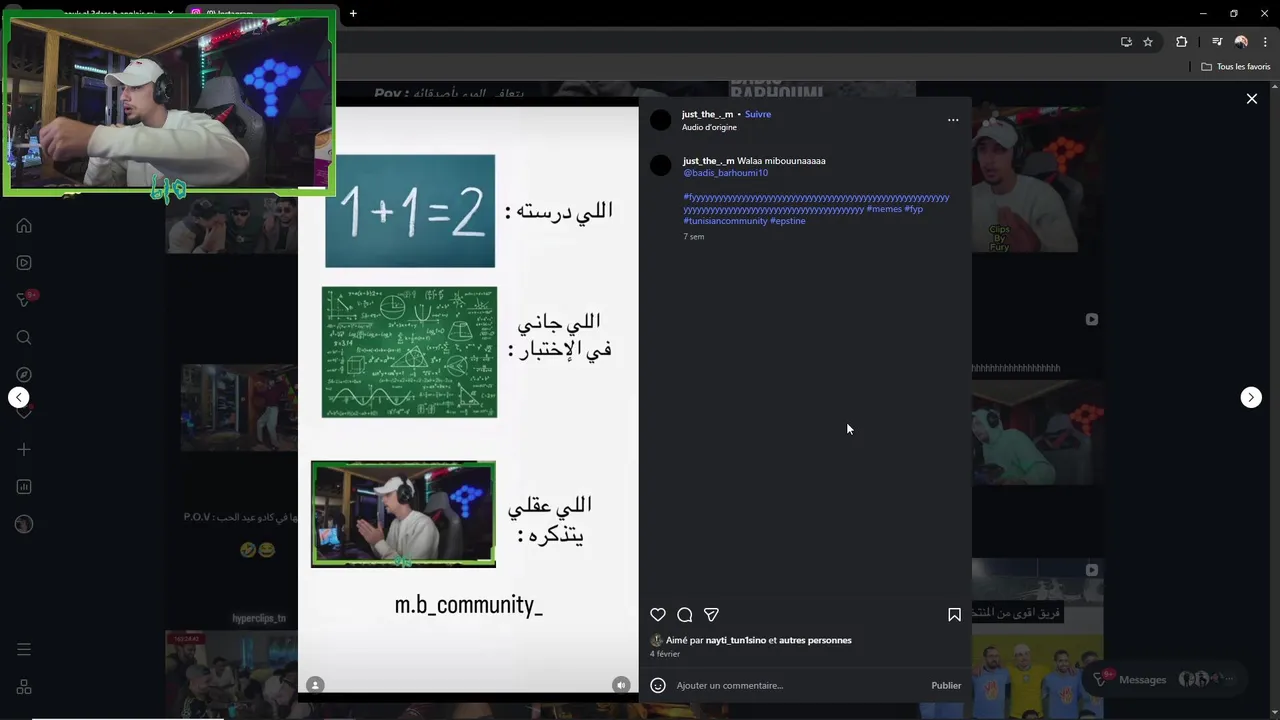
Task: Click the "4 février" post date
Action: tap(665, 654)
